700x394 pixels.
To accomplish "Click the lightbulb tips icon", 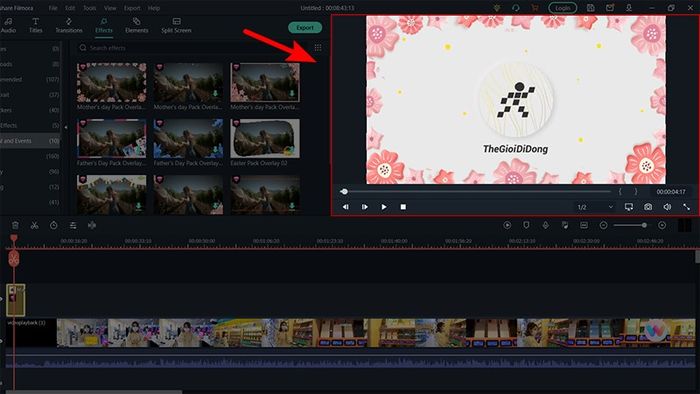I will coord(497,8).
